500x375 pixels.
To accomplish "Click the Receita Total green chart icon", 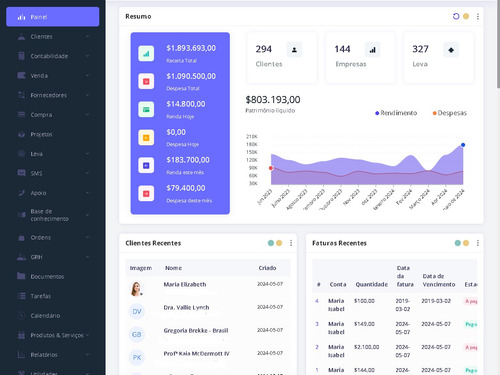I will (146, 54).
